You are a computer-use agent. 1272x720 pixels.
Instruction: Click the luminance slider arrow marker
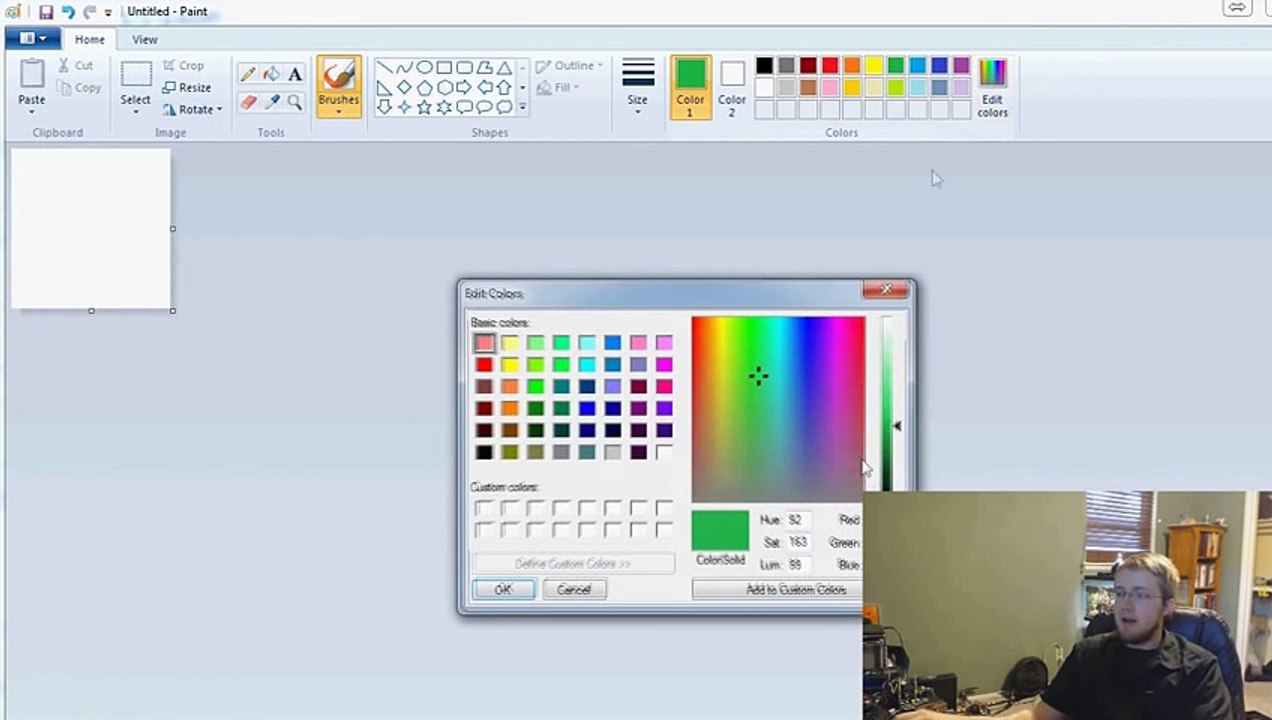tap(897, 426)
